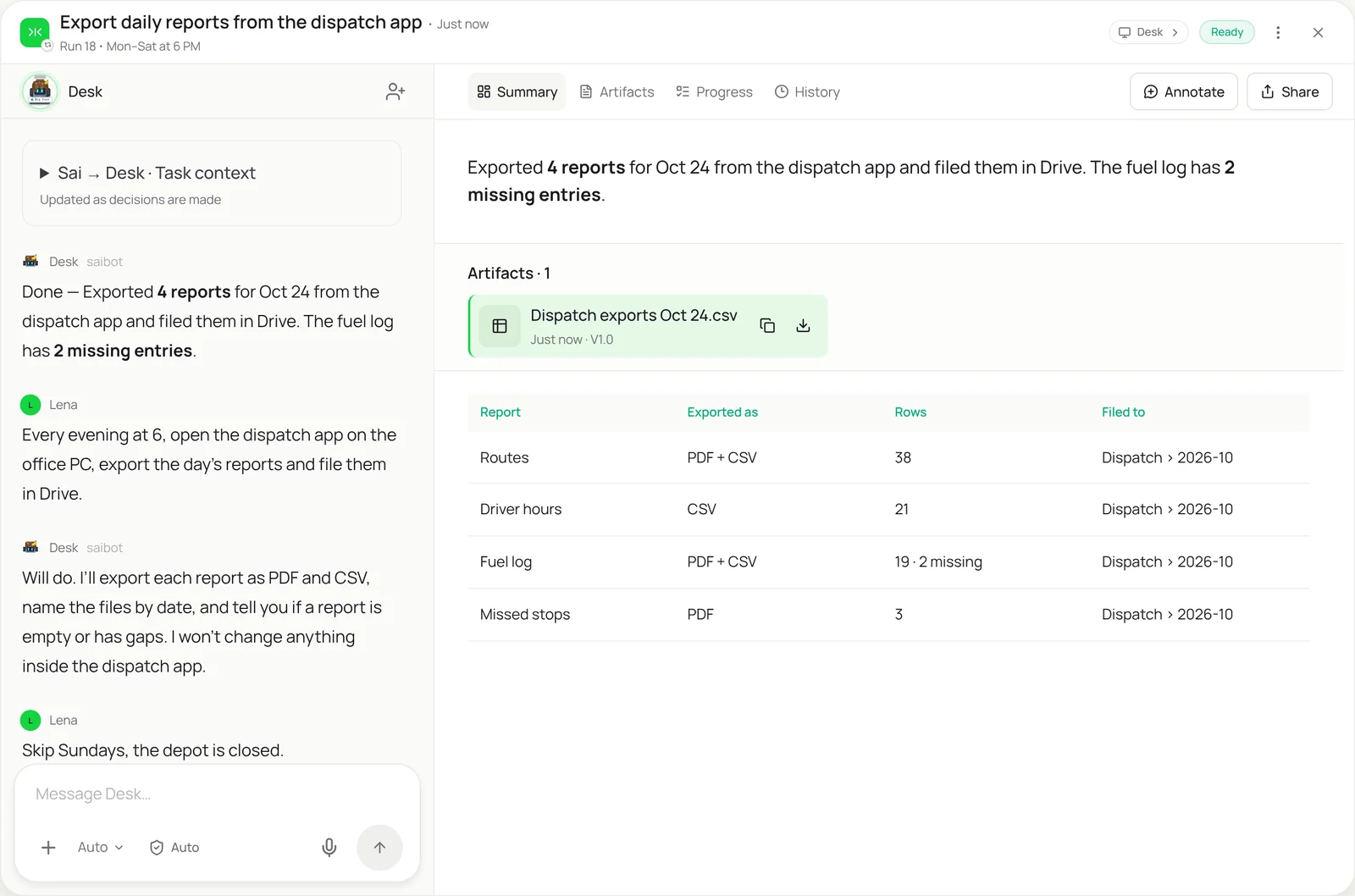
Task: Download the Dispatch exports Oct 24.csv file
Action: tap(804, 326)
